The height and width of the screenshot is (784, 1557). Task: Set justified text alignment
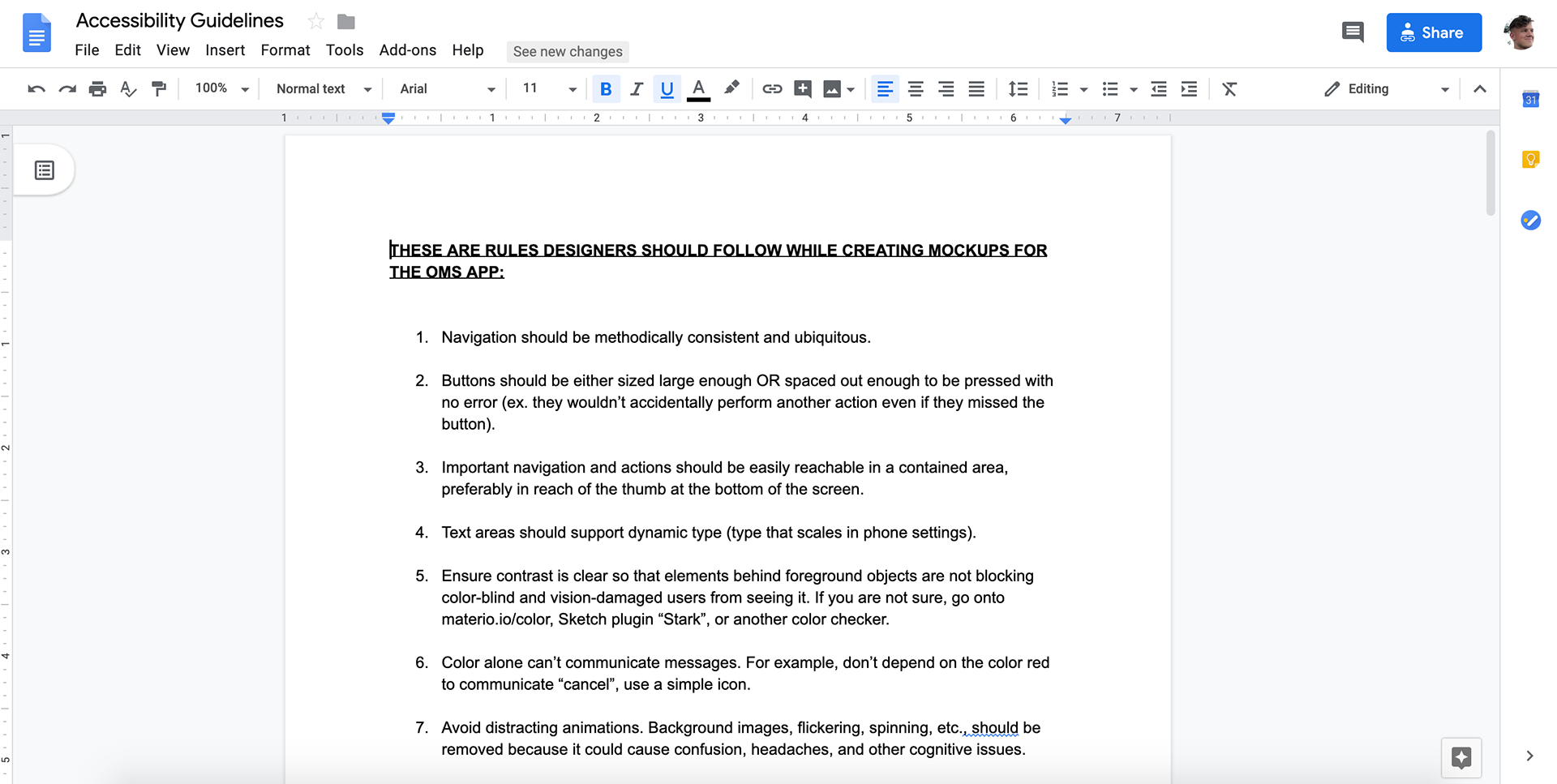coord(976,89)
